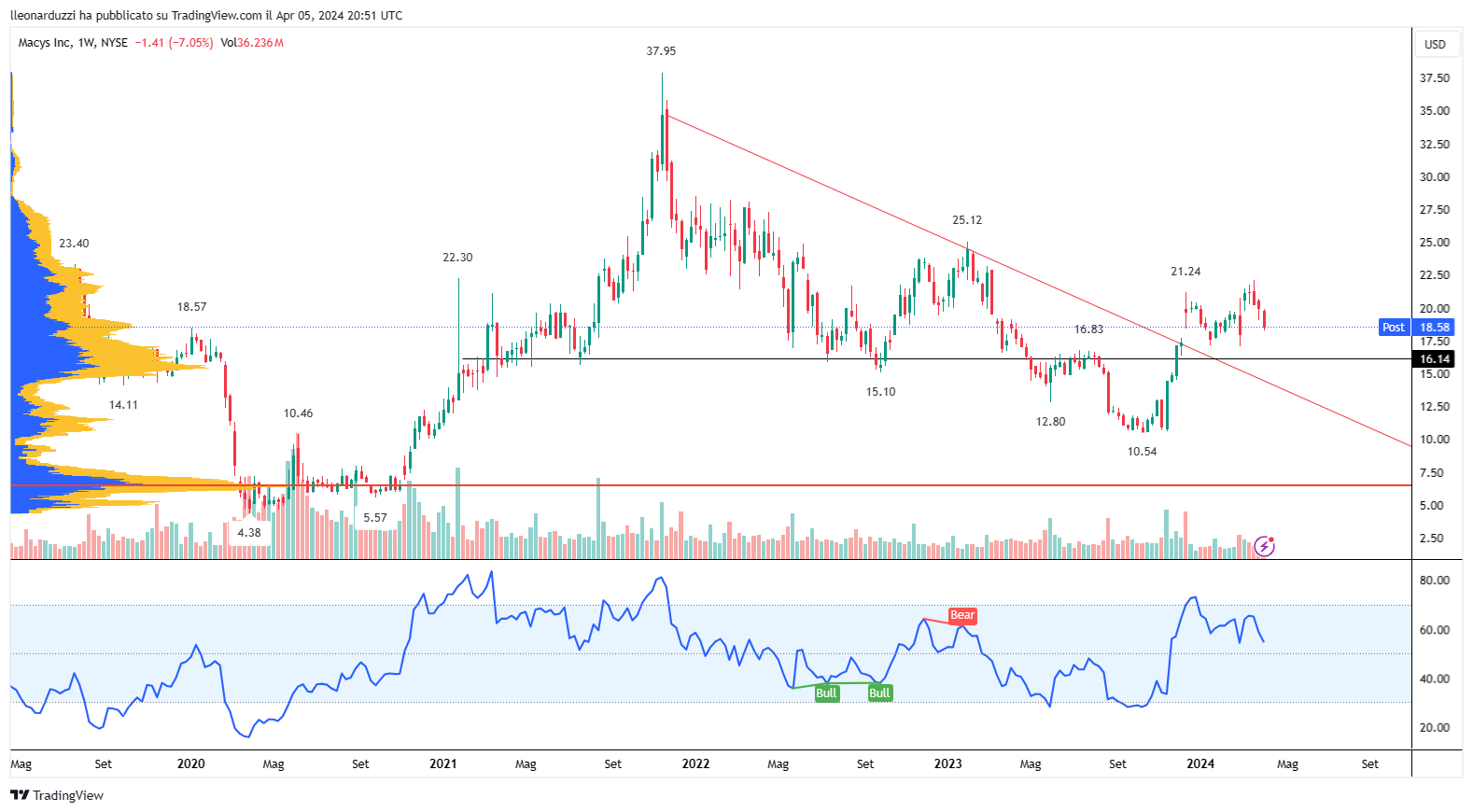
Task: Click the 5.57 price label
Action: click(x=375, y=518)
